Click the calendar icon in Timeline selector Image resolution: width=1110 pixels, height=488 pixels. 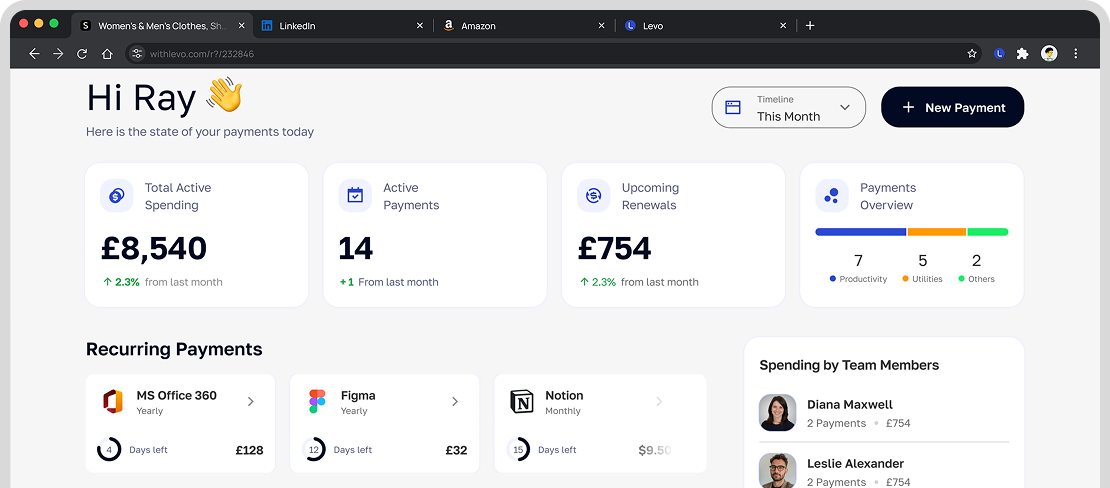pos(733,108)
